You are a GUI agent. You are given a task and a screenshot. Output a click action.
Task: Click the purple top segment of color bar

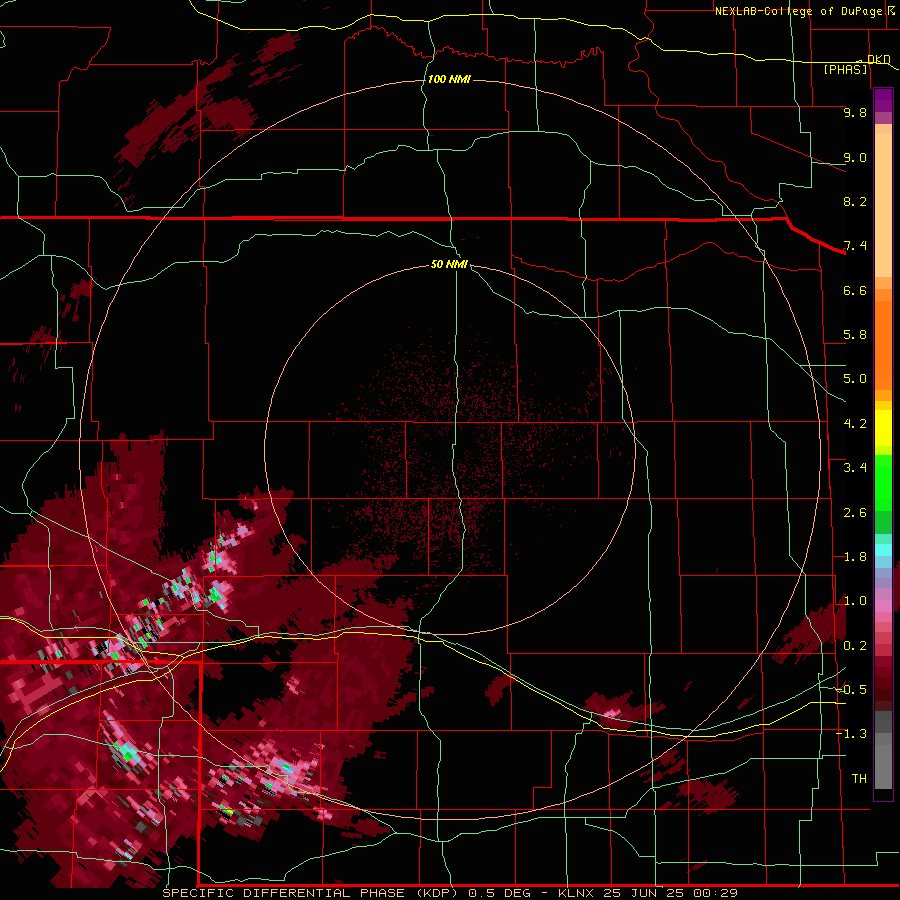883,100
